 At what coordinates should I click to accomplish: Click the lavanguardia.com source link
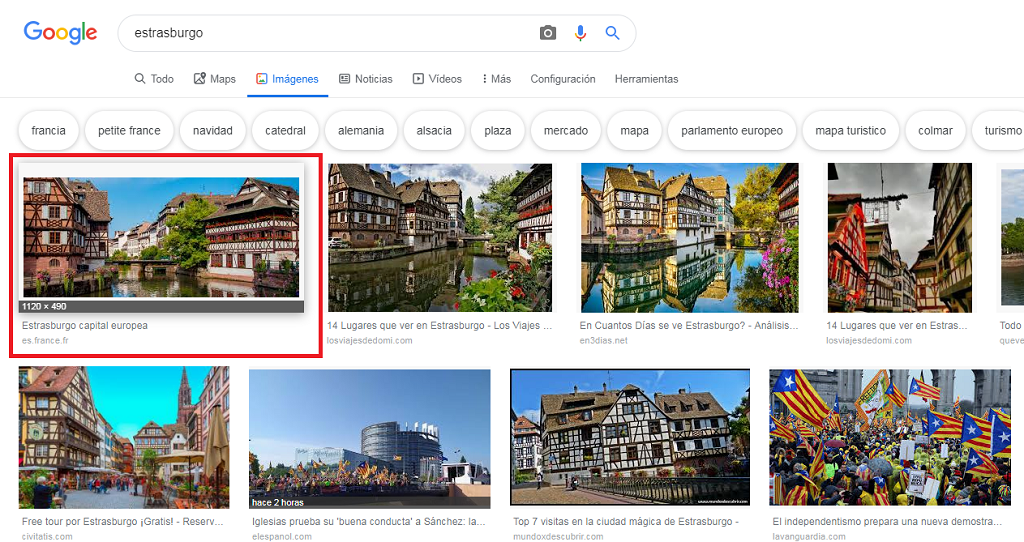pyautogui.click(x=809, y=536)
